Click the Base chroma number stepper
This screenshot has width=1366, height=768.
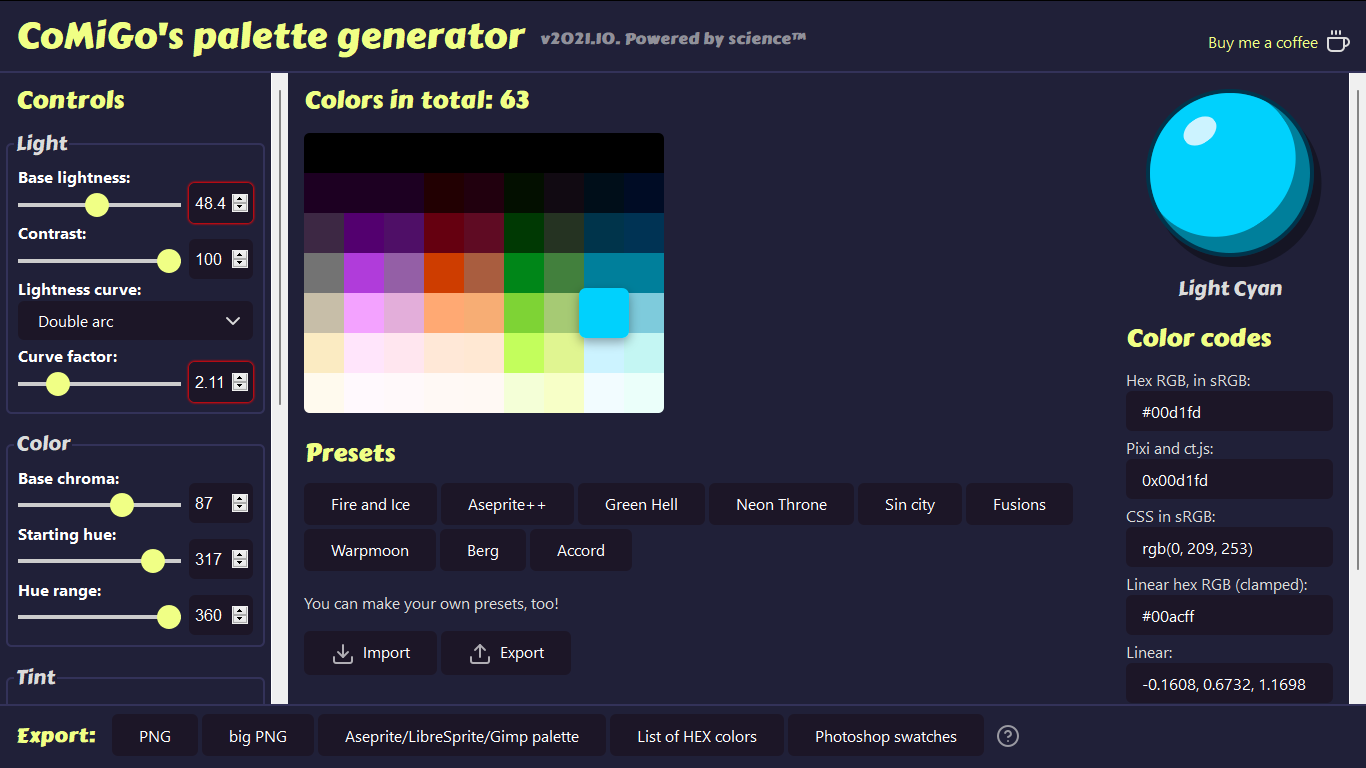coord(240,503)
